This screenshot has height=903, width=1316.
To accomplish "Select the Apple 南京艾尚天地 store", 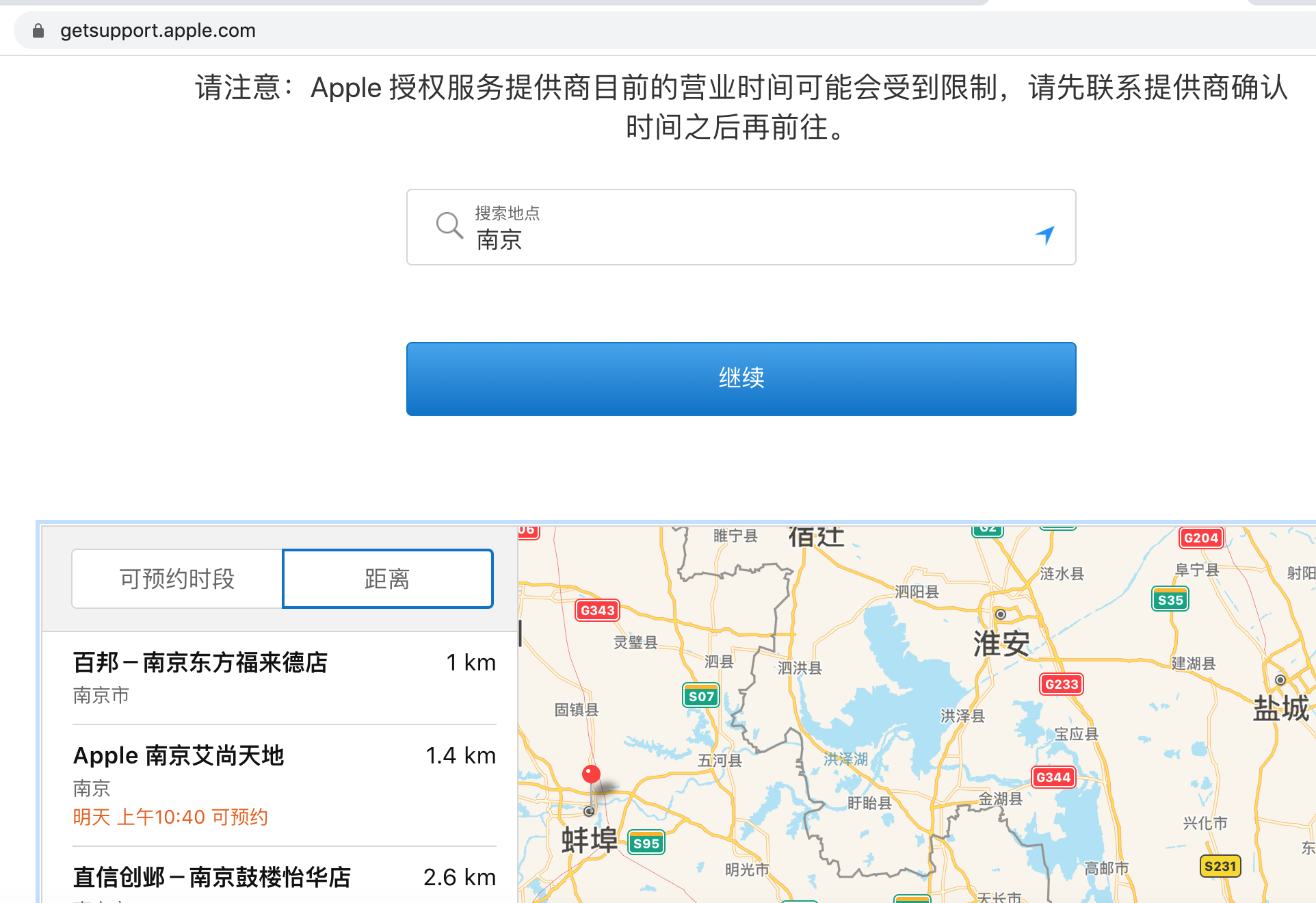I will click(284, 785).
